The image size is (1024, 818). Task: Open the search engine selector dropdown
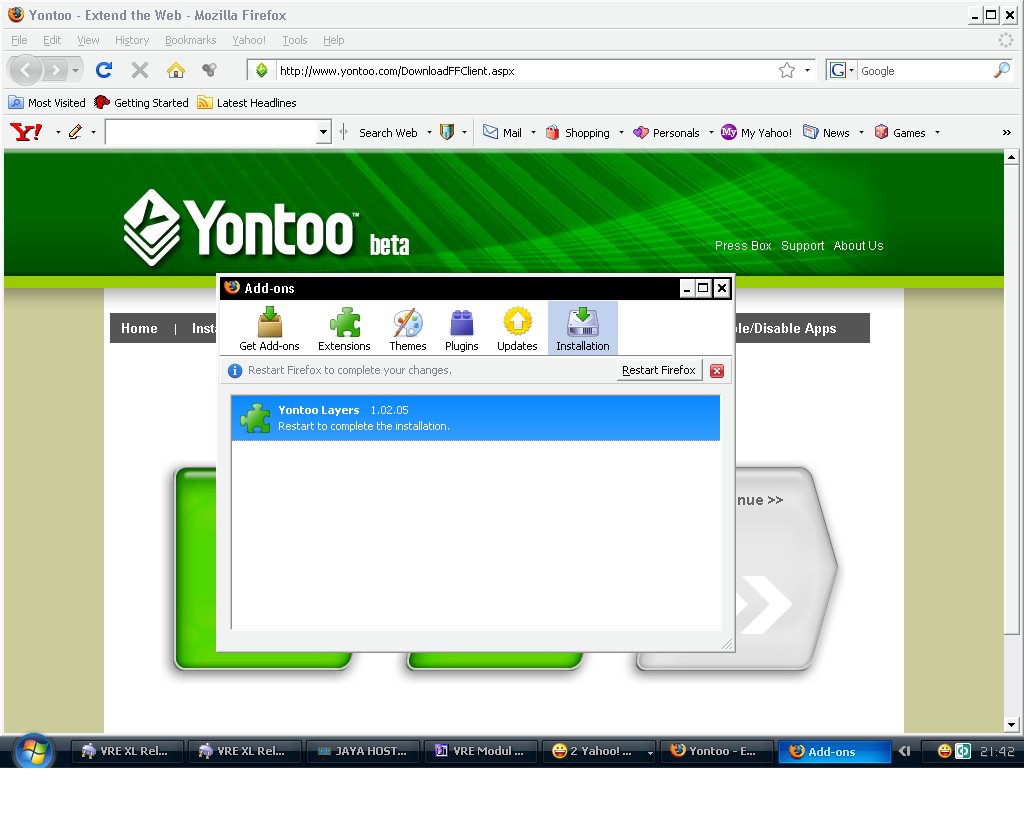(x=841, y=70)
